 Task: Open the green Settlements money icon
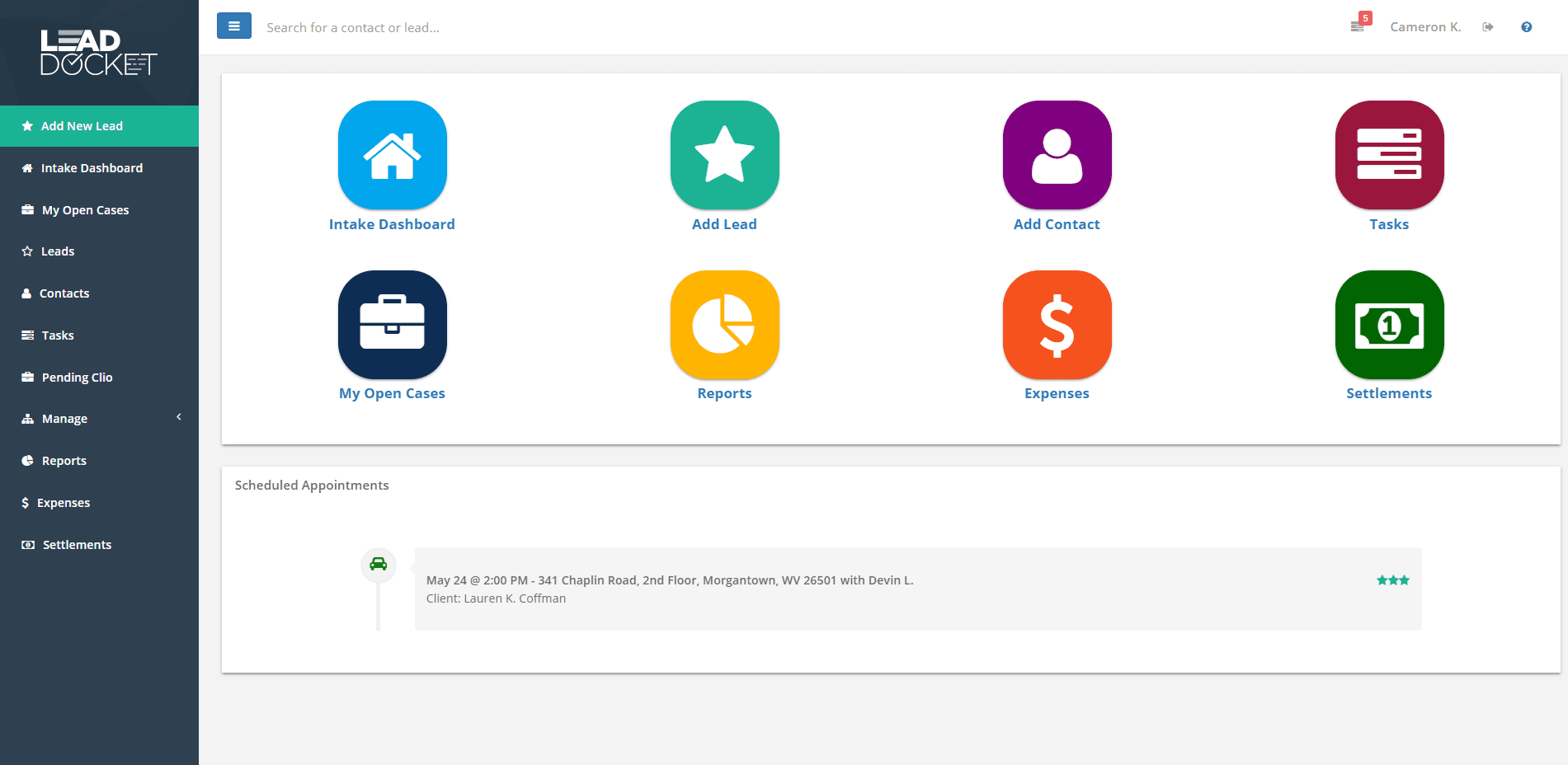1390,325
